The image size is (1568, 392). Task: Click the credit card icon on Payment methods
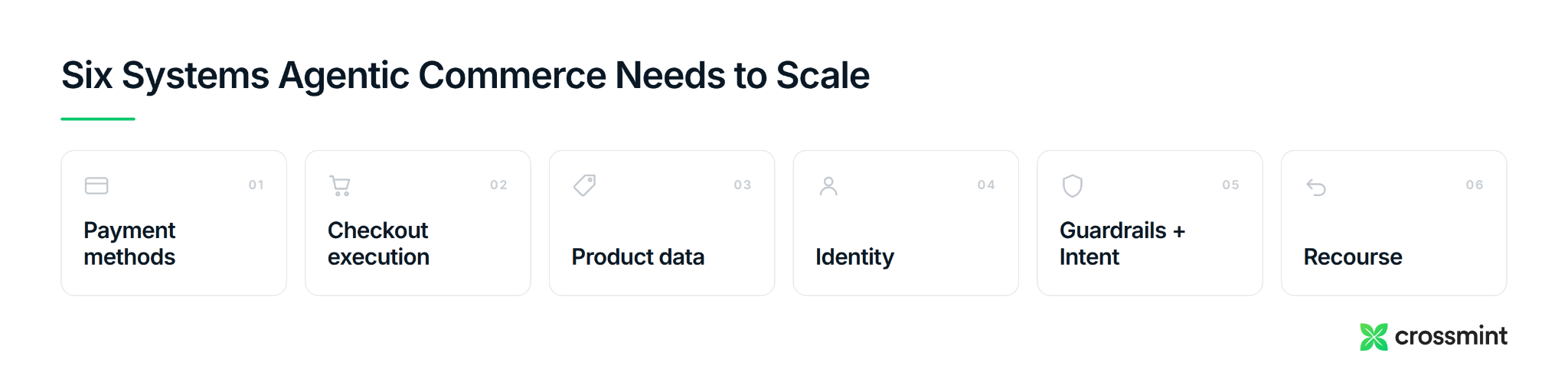(x=96, y=185)
